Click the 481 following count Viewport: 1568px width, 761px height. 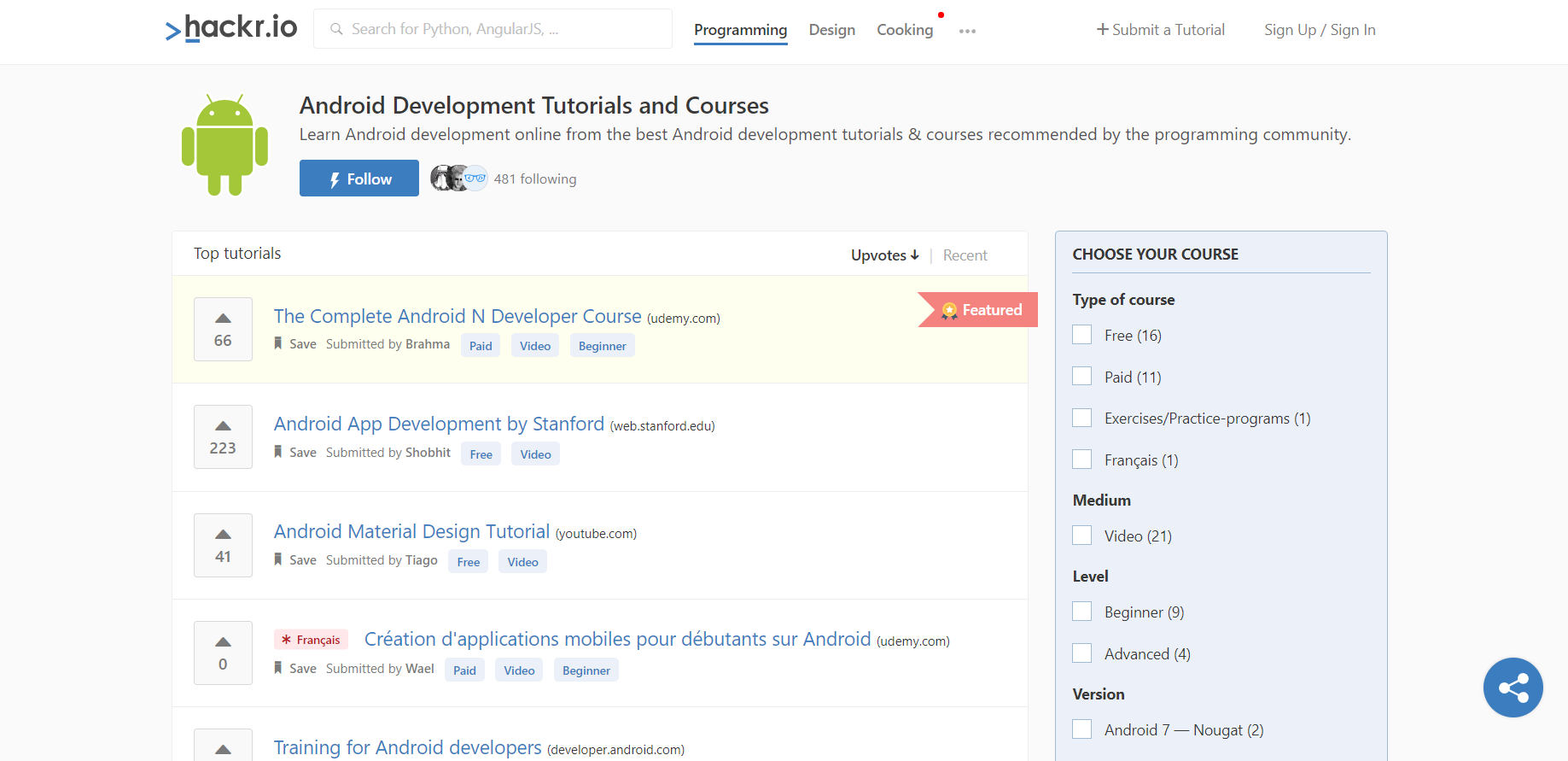tap(535, 179)
